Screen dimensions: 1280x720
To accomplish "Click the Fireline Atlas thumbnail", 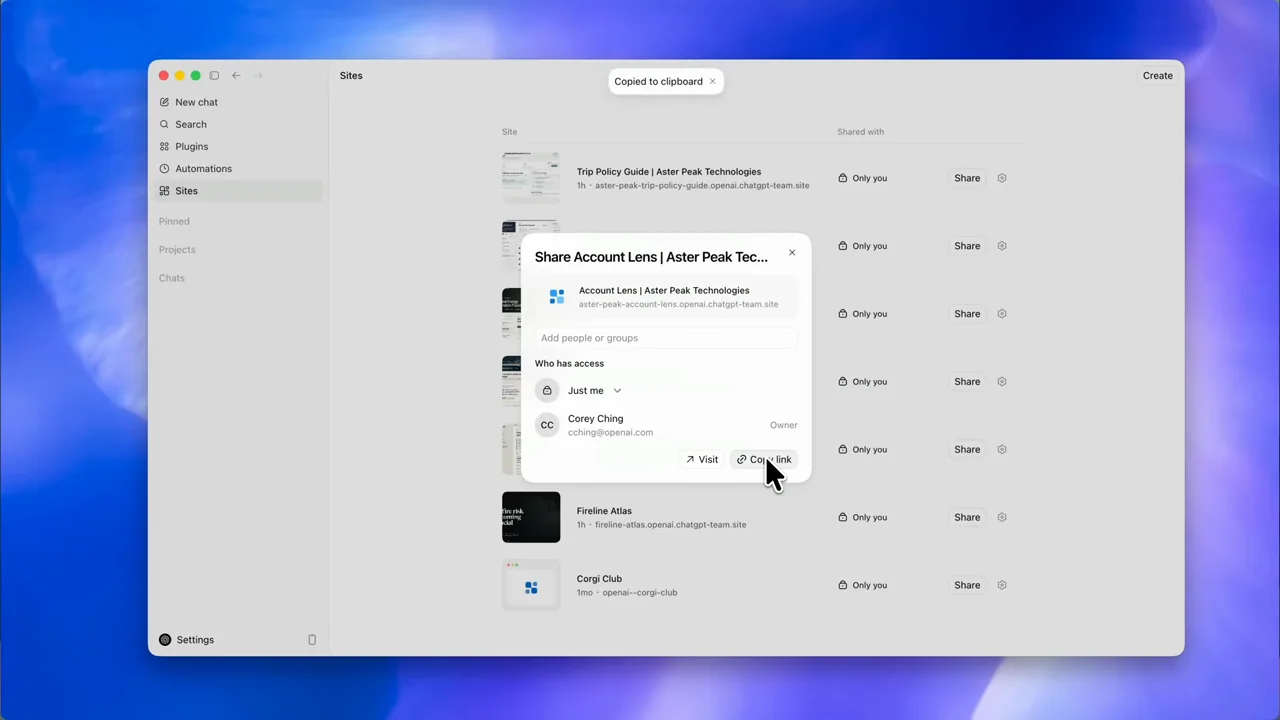I will (x=531, y=517).
